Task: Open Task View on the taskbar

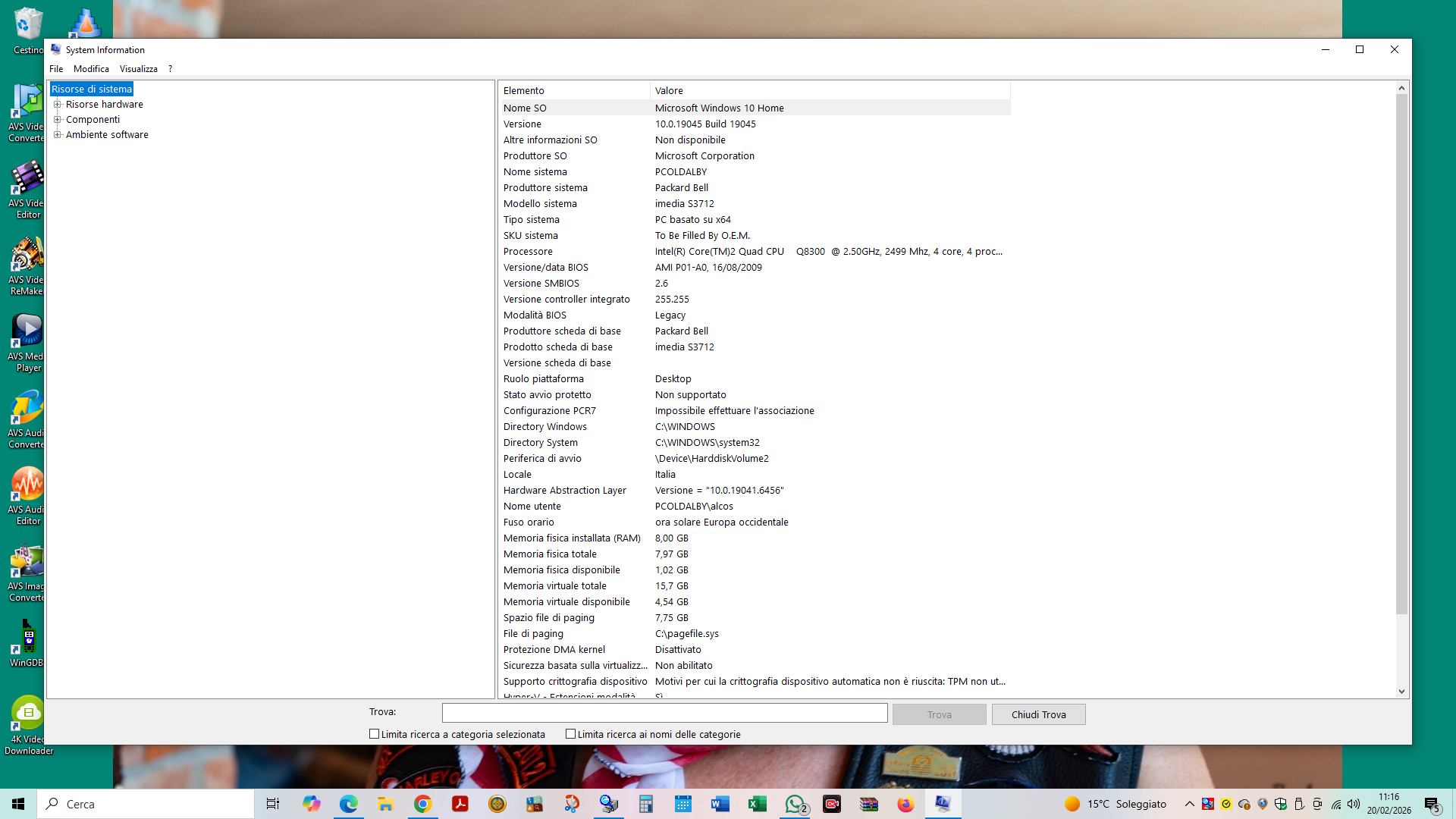Action: pos(273,804)
